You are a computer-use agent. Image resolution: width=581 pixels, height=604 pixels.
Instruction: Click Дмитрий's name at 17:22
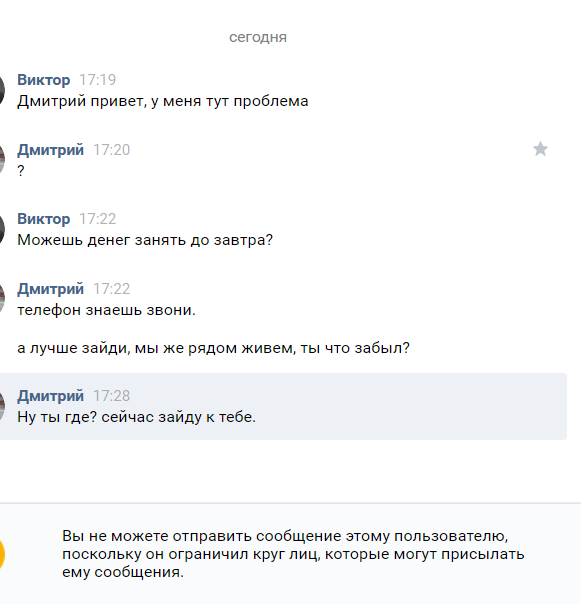pos(50,289)
